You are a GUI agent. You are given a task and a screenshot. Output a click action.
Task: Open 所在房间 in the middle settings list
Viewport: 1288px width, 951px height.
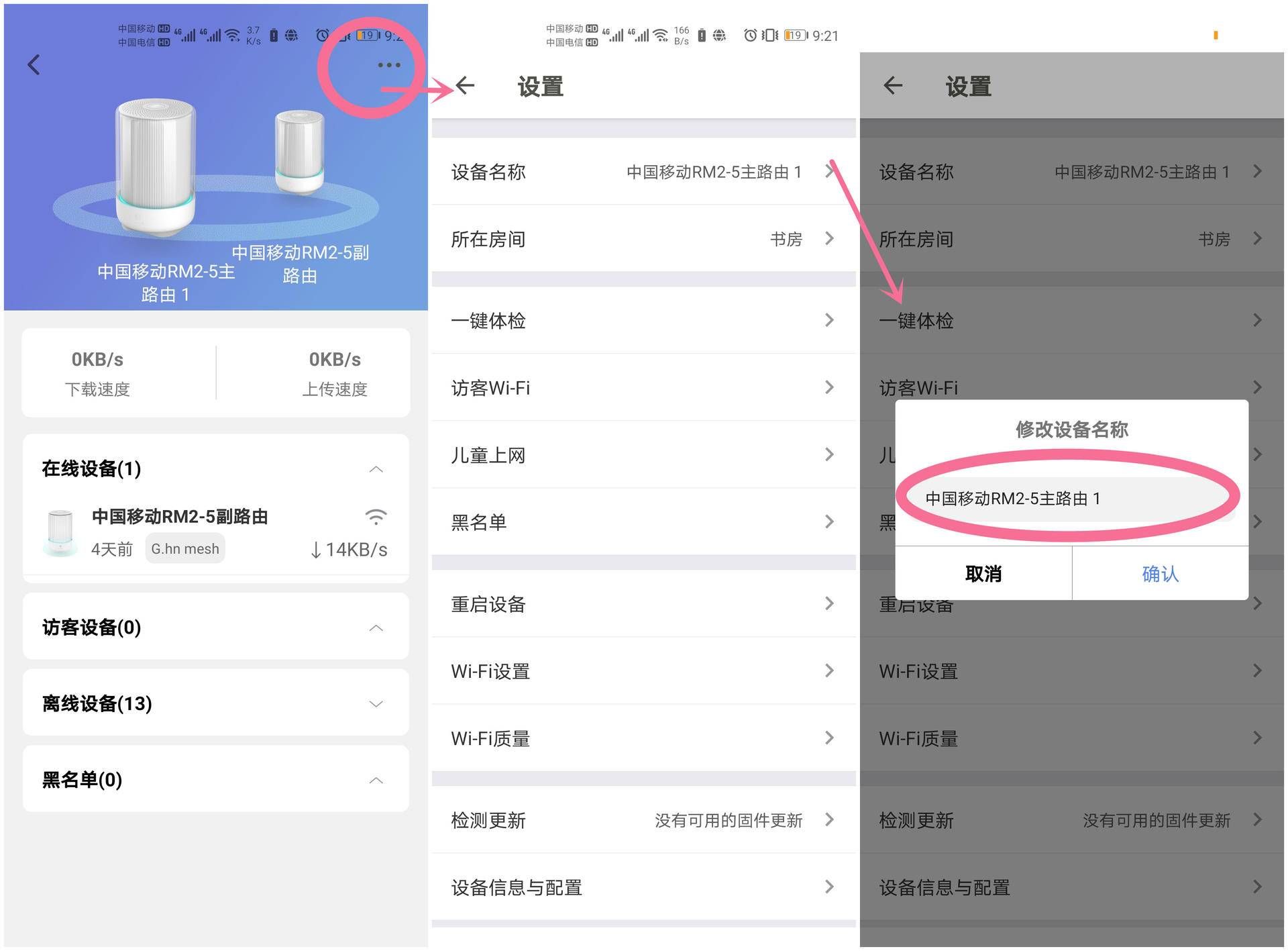pos(644,239)
